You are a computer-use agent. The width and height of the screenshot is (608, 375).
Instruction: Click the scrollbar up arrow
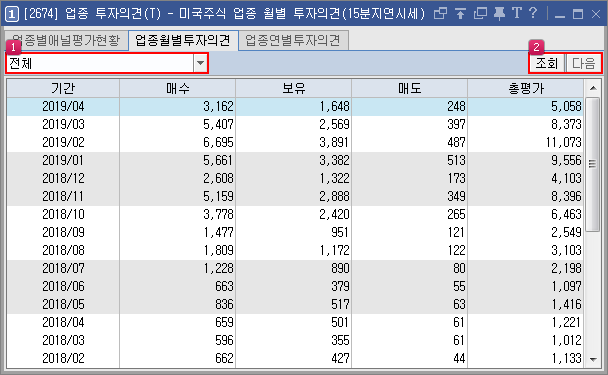593,88
